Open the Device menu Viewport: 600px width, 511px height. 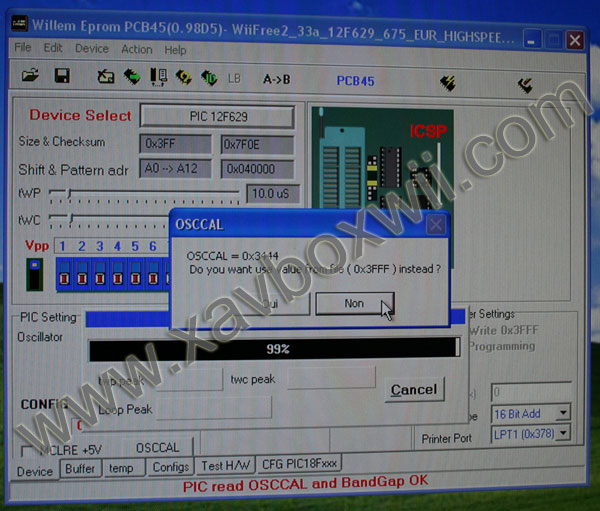coord(92,49)
